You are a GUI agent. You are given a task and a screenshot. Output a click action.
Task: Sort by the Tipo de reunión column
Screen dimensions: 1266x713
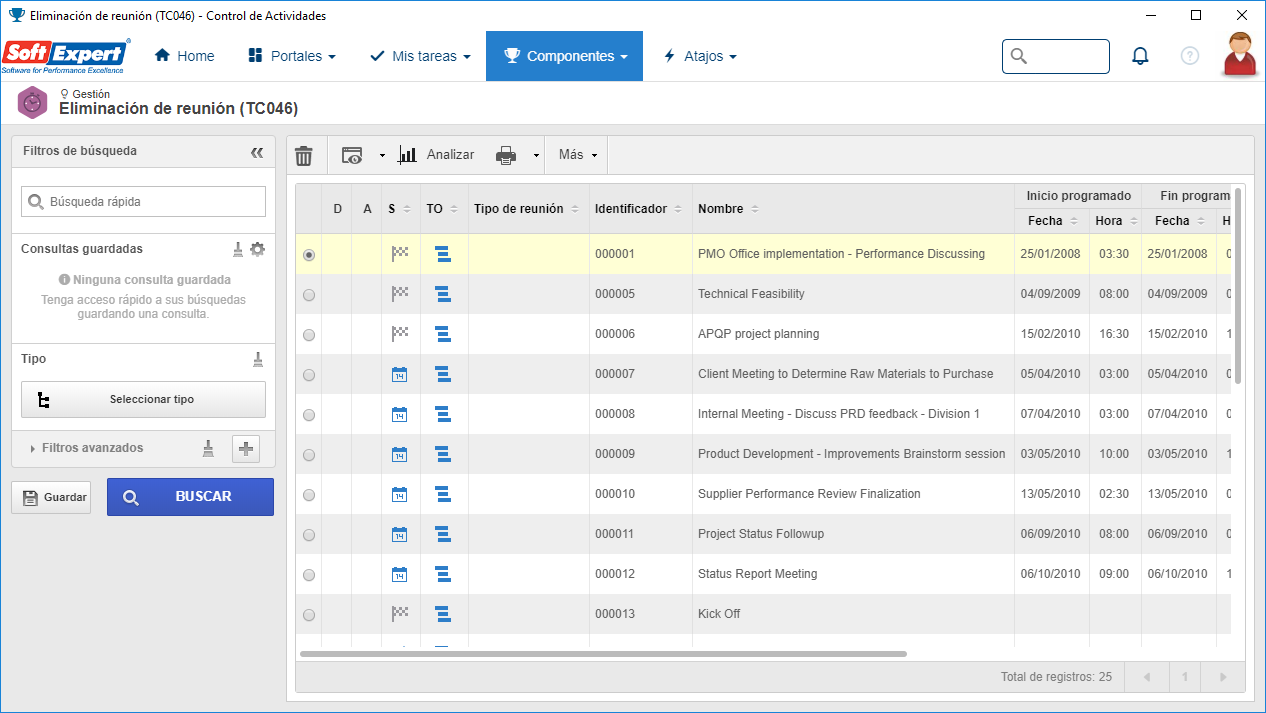tap(527, 209)
